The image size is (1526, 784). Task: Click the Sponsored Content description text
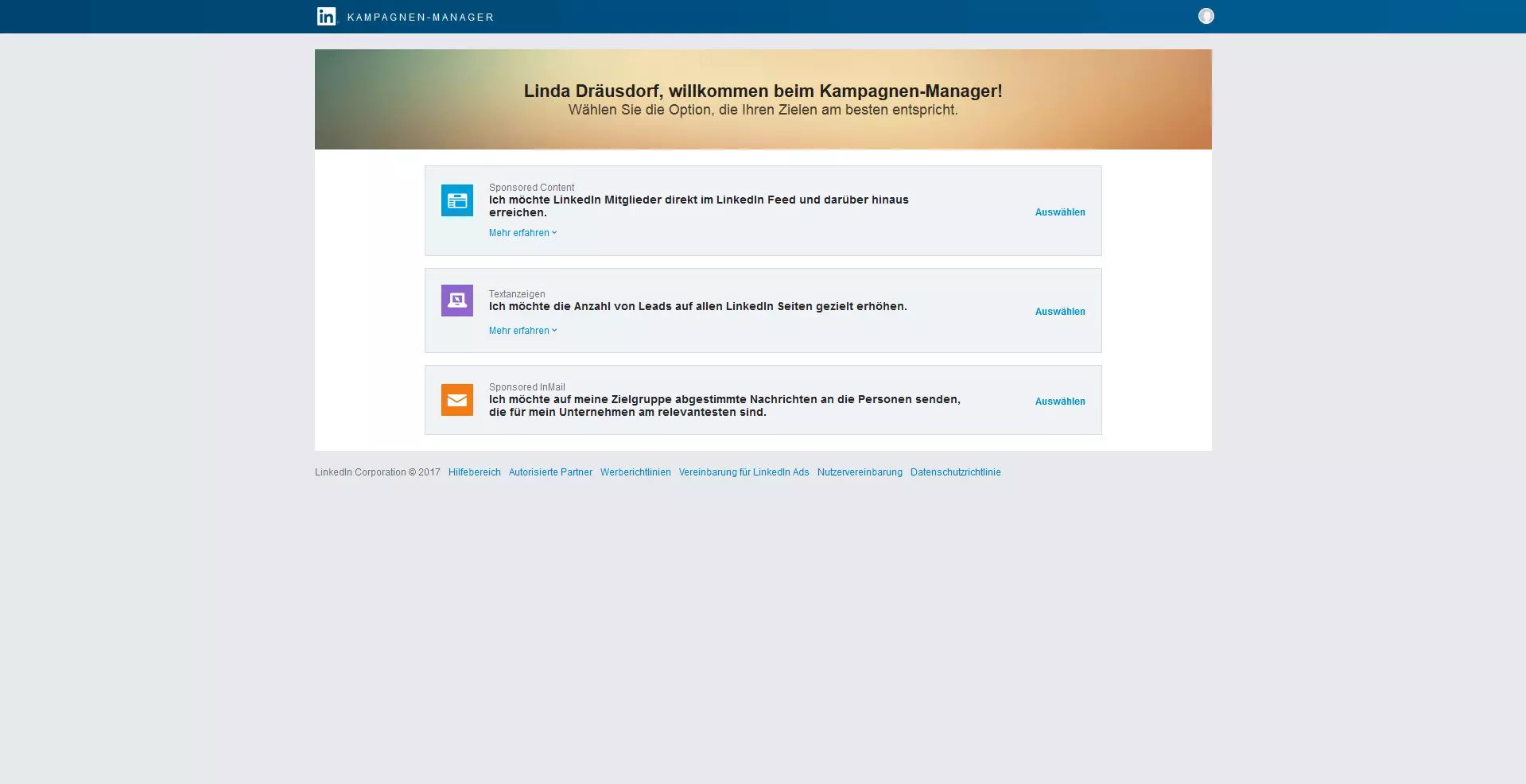[x=698, y=206]
